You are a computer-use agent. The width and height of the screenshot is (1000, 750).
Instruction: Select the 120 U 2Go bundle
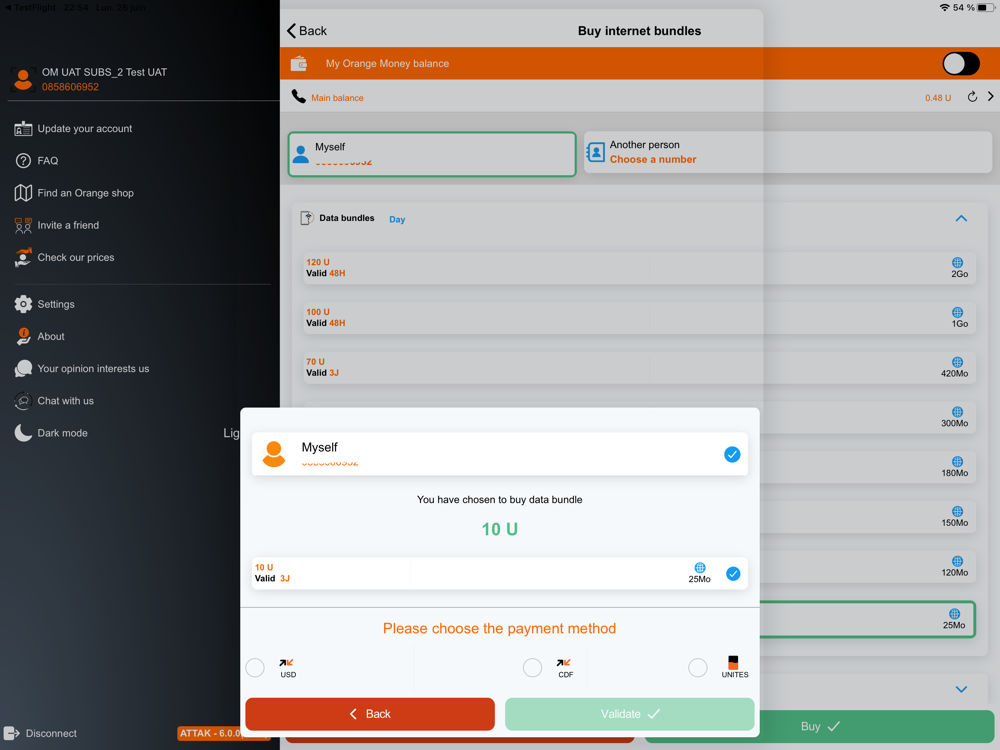point(639,267)
